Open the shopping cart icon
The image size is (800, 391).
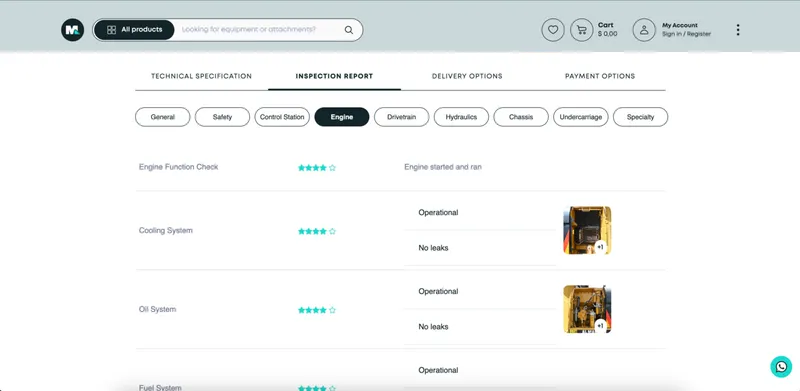click(581, 30)
